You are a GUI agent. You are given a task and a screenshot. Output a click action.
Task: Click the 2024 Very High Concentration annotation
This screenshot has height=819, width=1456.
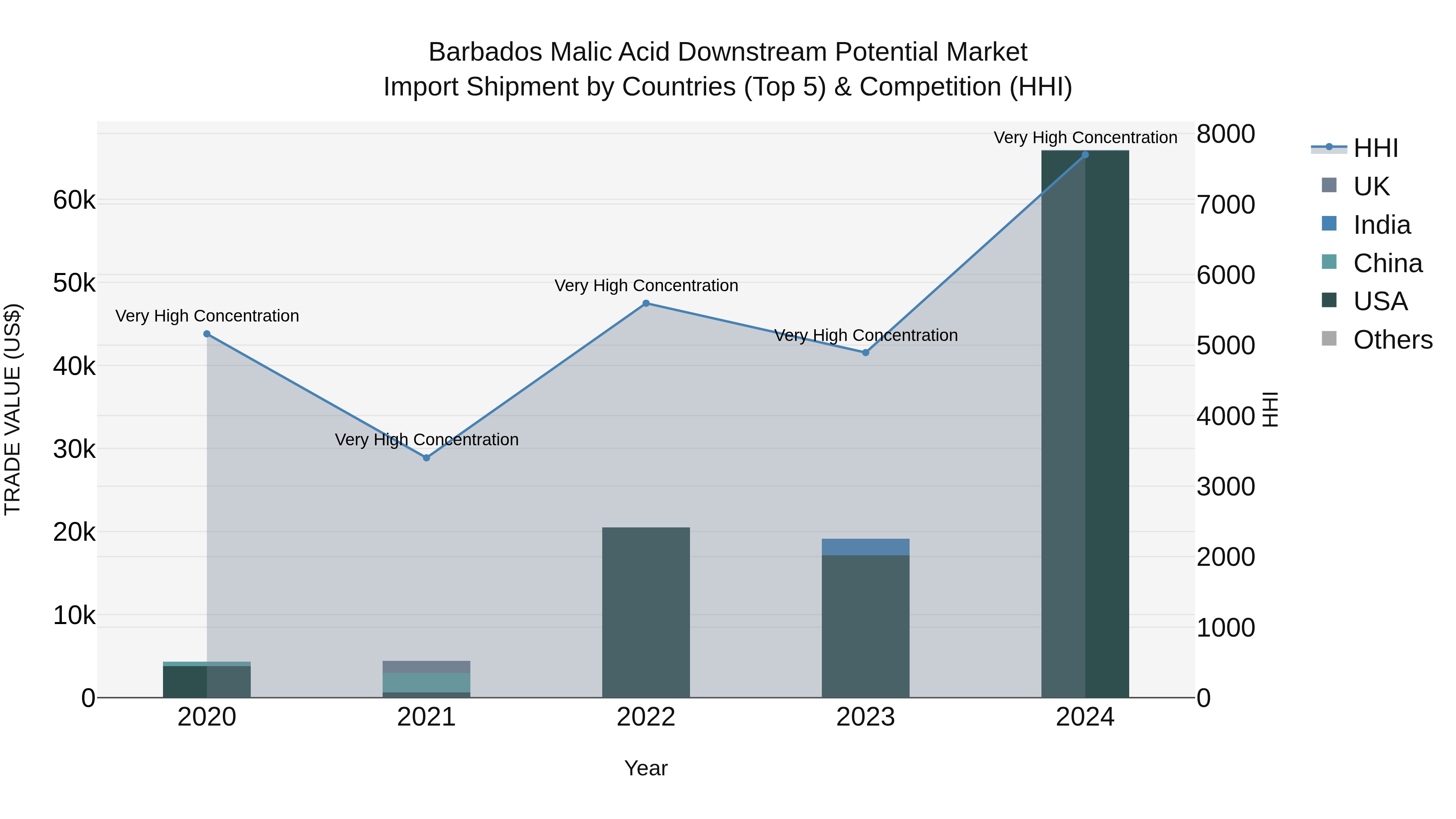point(1086,138)
